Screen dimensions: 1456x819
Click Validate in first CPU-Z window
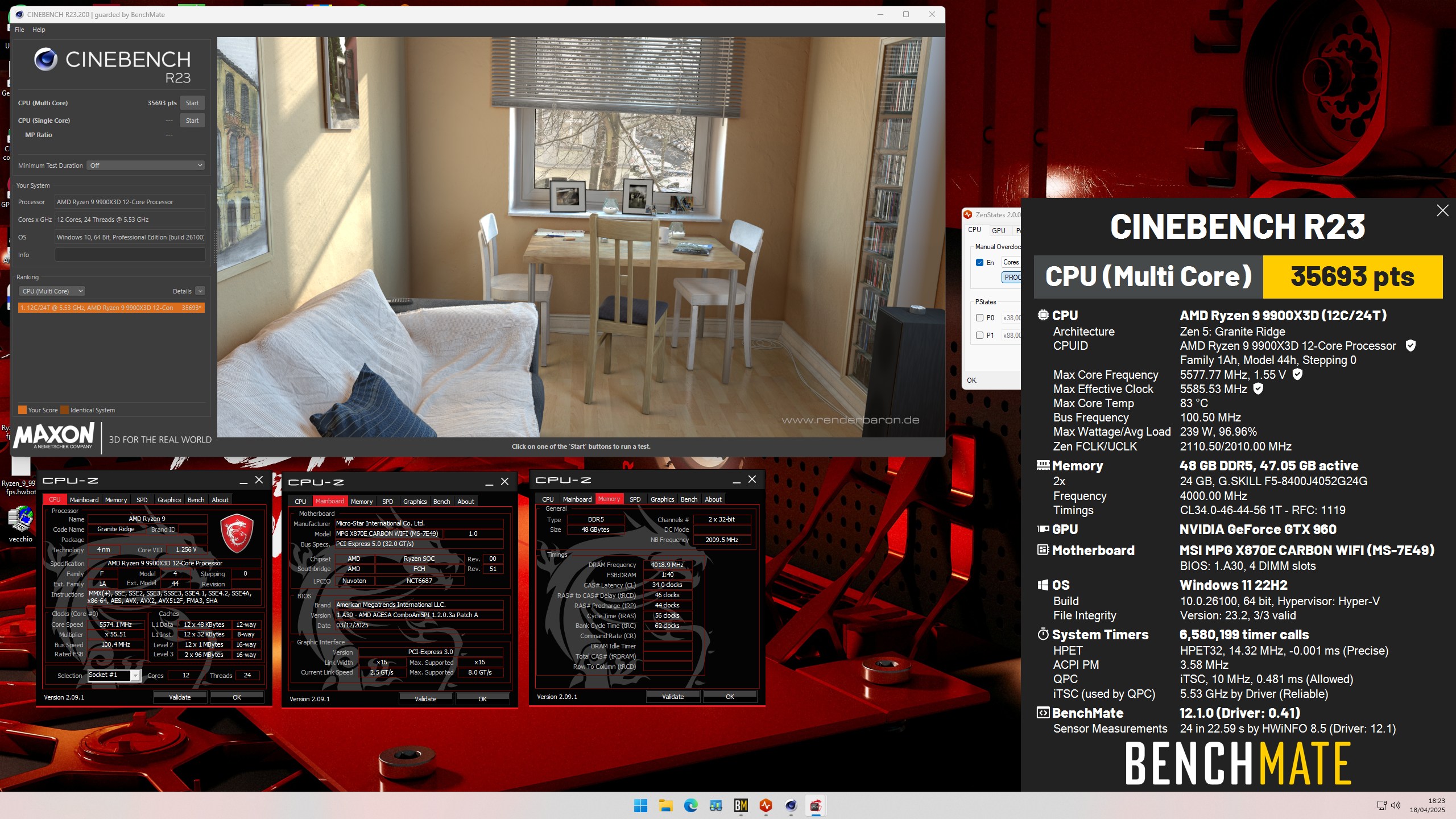180,697
